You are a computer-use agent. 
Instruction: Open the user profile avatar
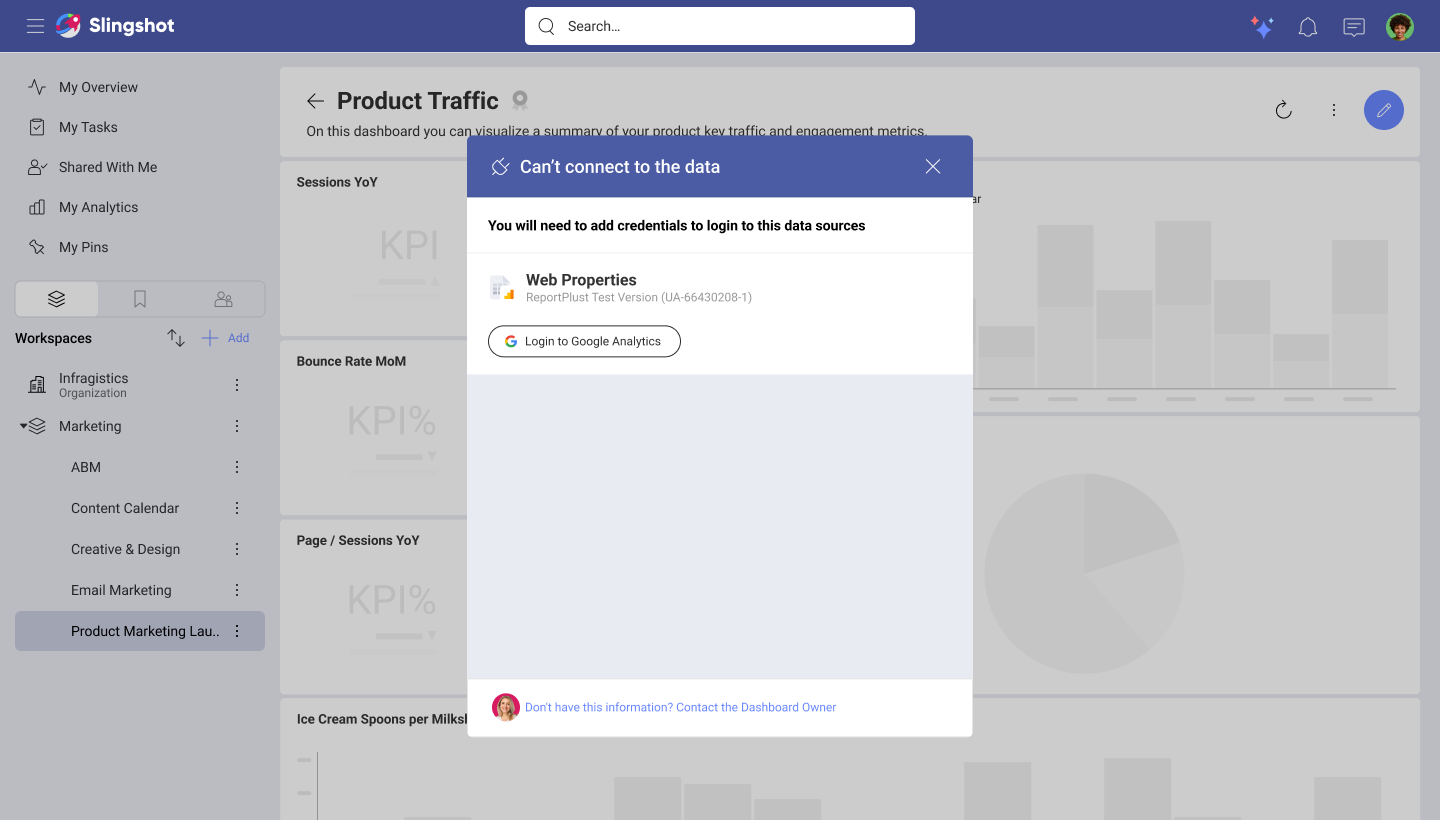[1400, 27]
